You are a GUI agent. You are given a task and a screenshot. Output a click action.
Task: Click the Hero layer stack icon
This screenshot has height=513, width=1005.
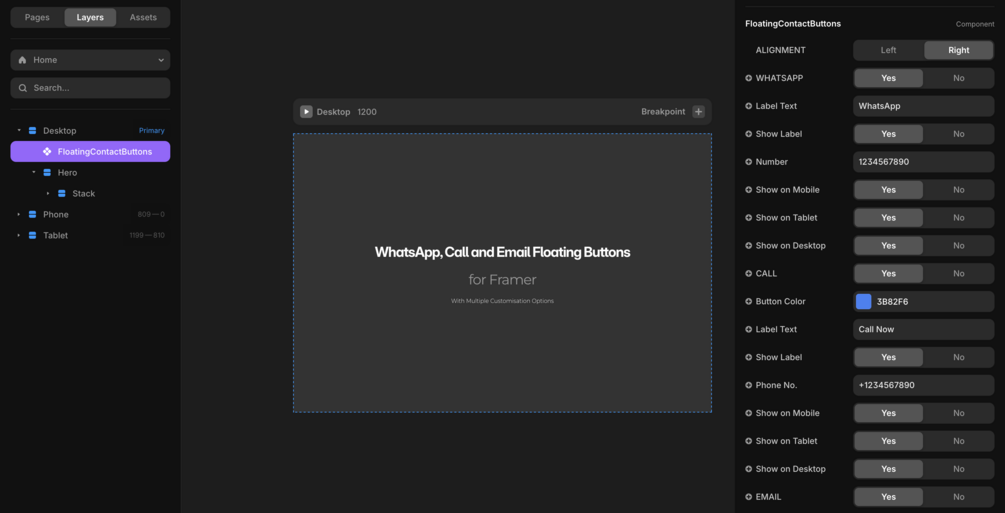(47, 172)
